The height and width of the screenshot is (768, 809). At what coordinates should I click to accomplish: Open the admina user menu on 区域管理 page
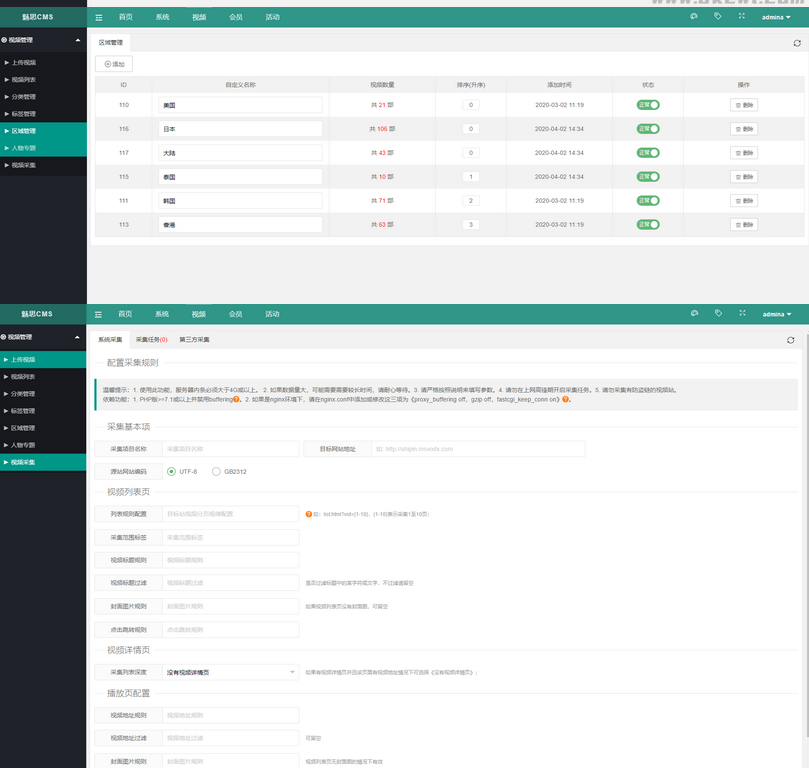[x=776, y=17]
